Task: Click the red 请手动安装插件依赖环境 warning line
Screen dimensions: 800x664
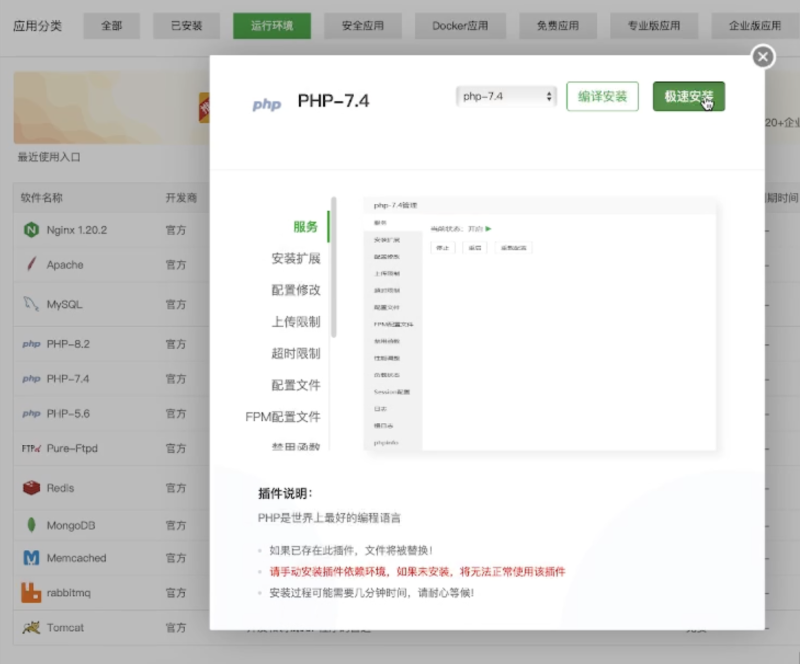Action: (x=417, y=571)
